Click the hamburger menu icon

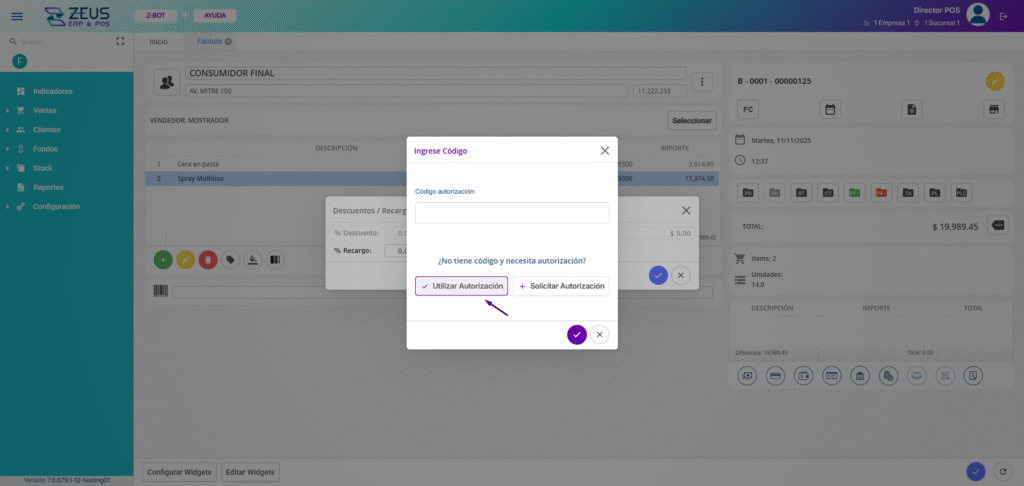point(16,15)
